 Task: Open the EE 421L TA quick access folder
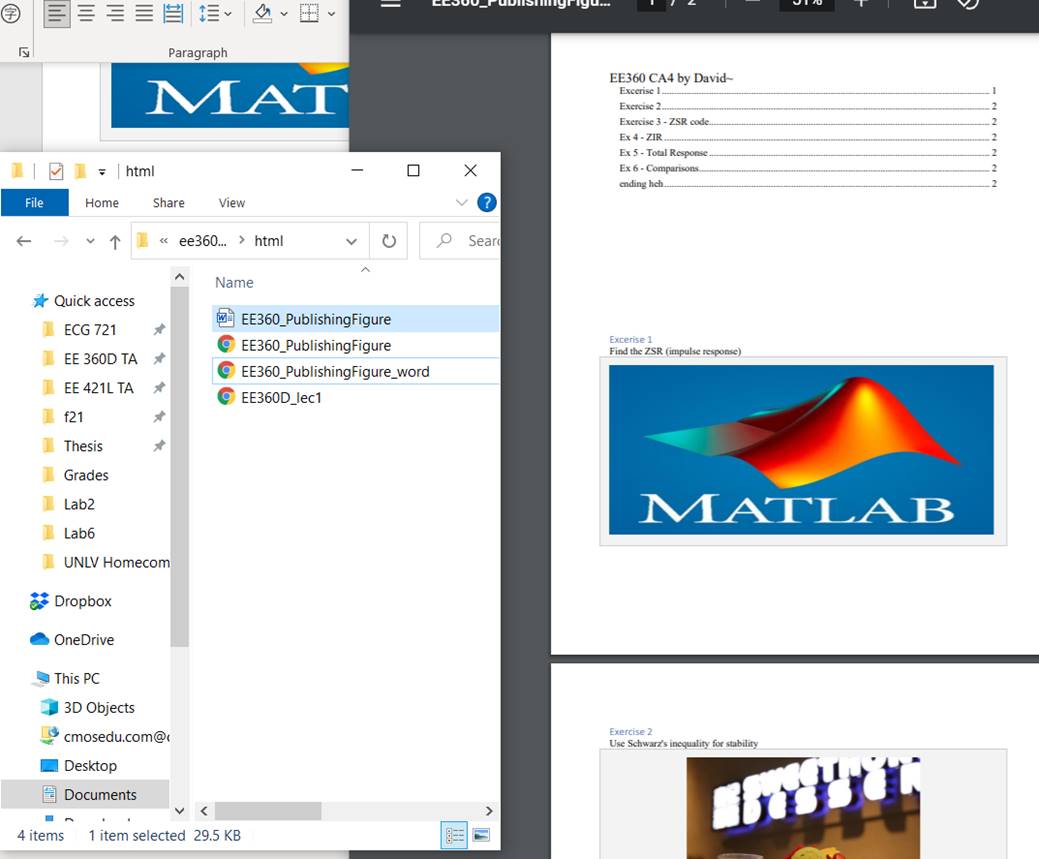pos(98,388)
